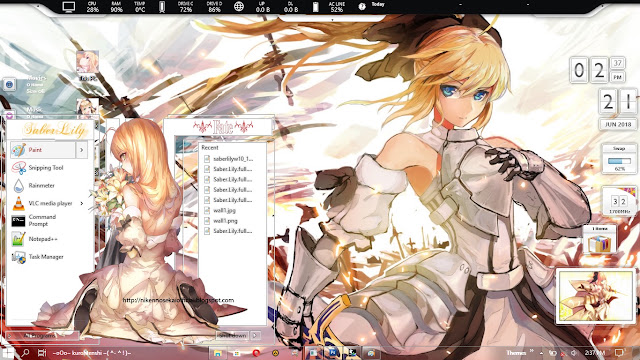Expand the shut down options arrow
The image size is (640, 360).
click(255, 336)
